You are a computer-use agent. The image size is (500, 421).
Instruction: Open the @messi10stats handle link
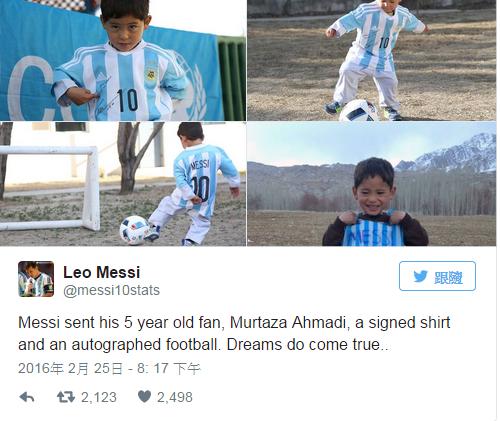(112, 290)
